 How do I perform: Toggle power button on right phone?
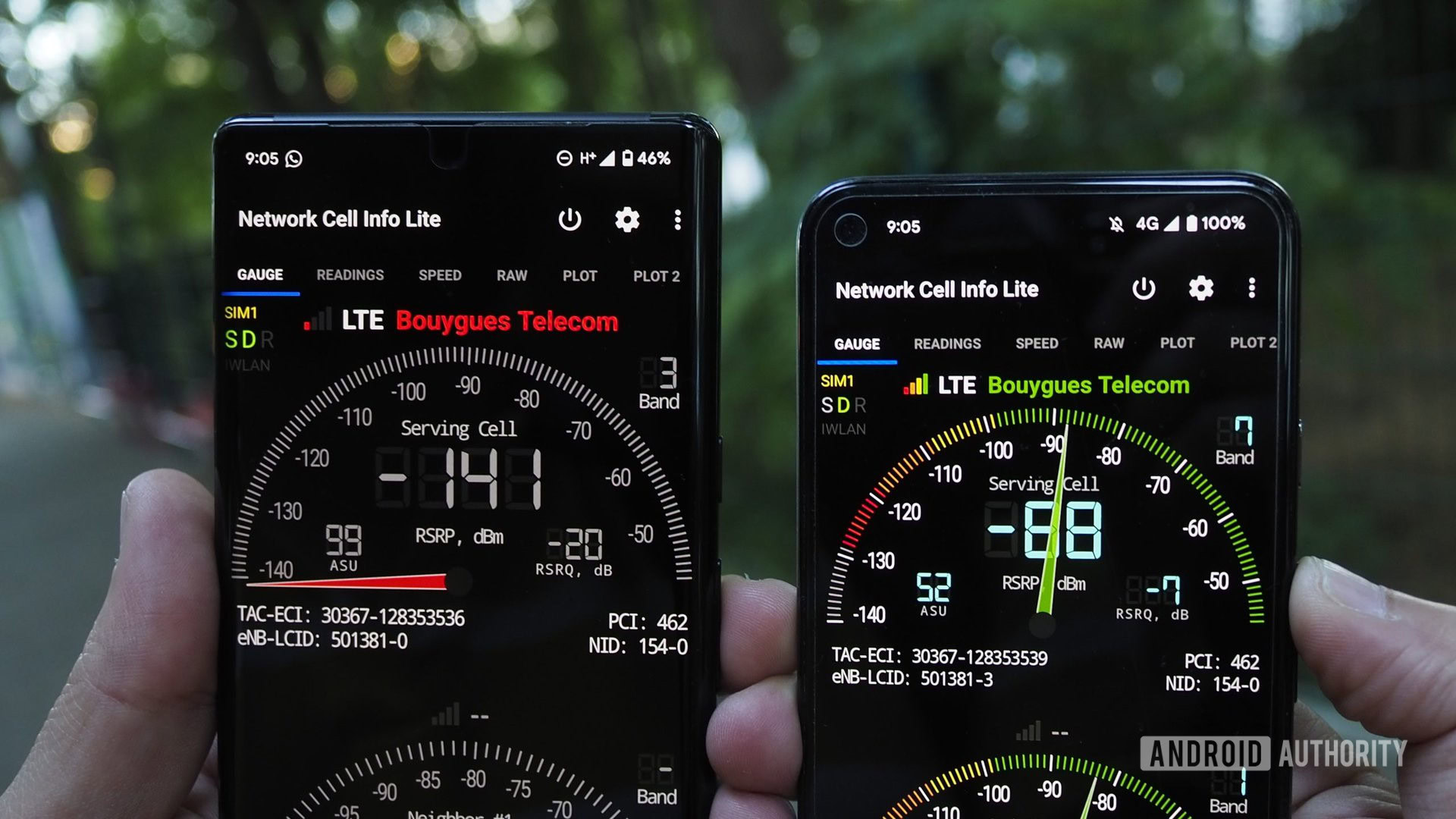point(1148,289)
